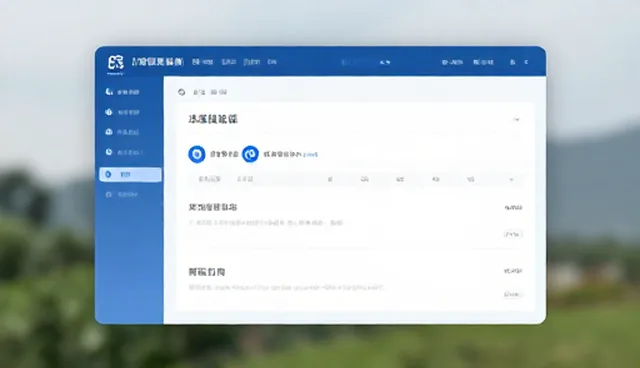Click the second text link on the header's right side
The image size is (640, 368).
click(x=483, y=62)
